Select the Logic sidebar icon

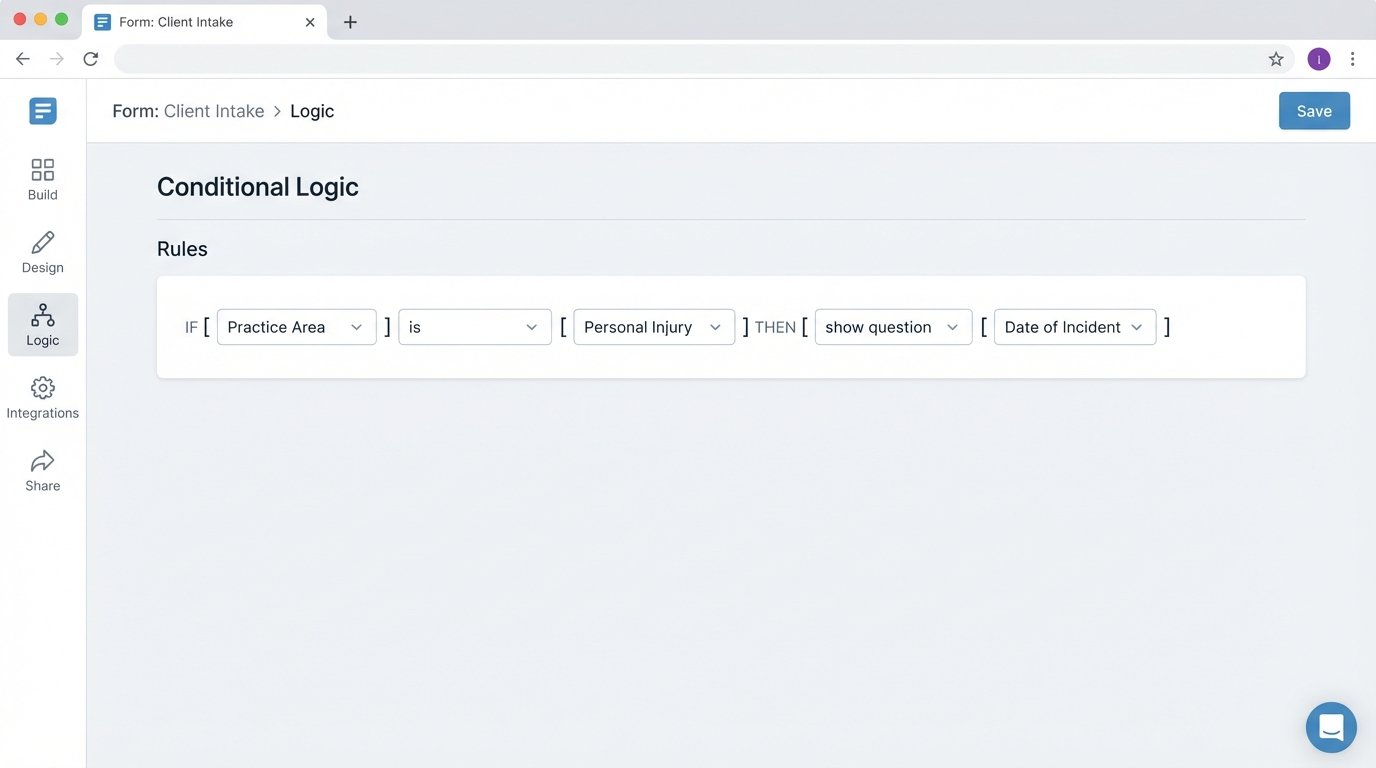42,324
